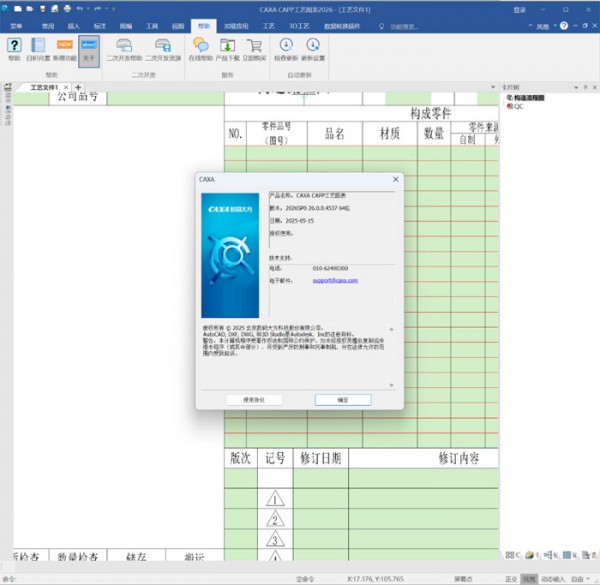Close the CAXA About dialog

coord(396,179)
